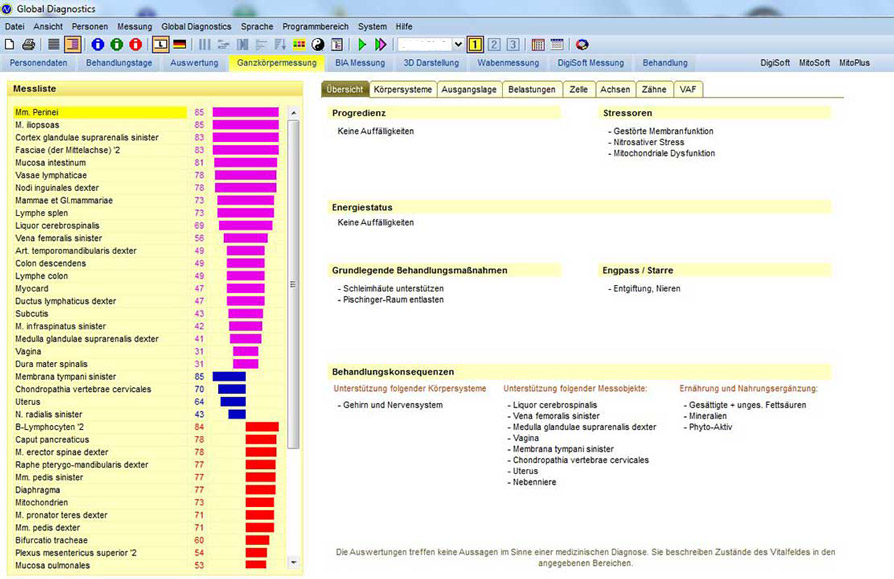Open the Körpersysteme sub-tab

pos(403,89)
